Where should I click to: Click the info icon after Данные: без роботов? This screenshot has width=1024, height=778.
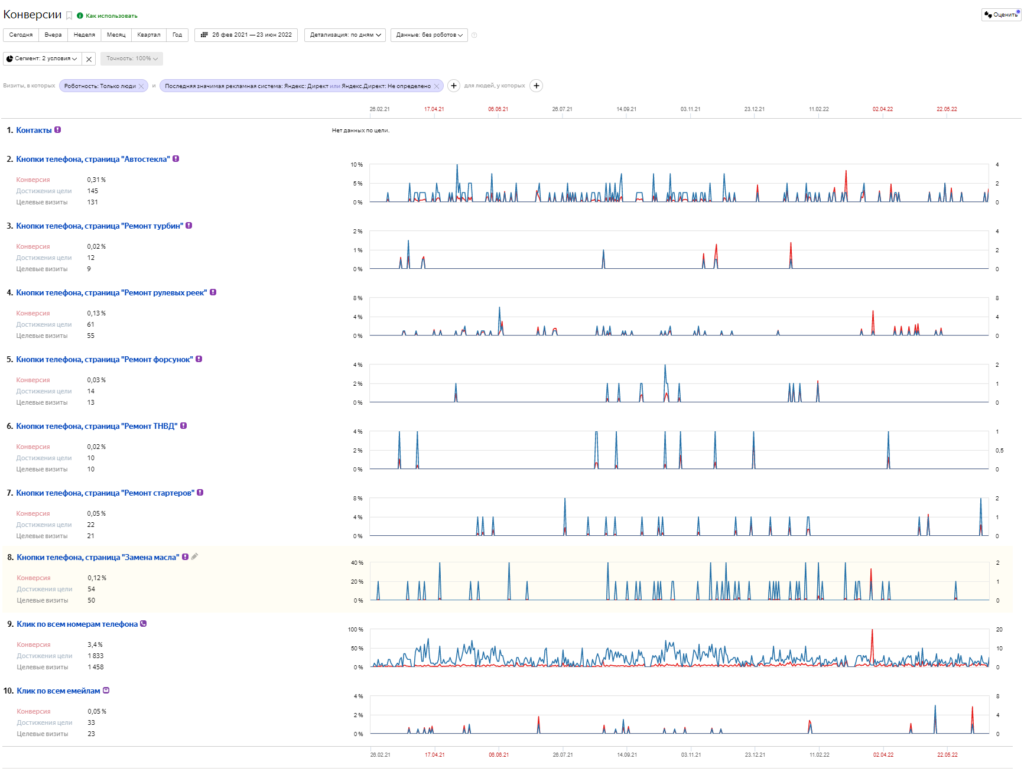474,35
